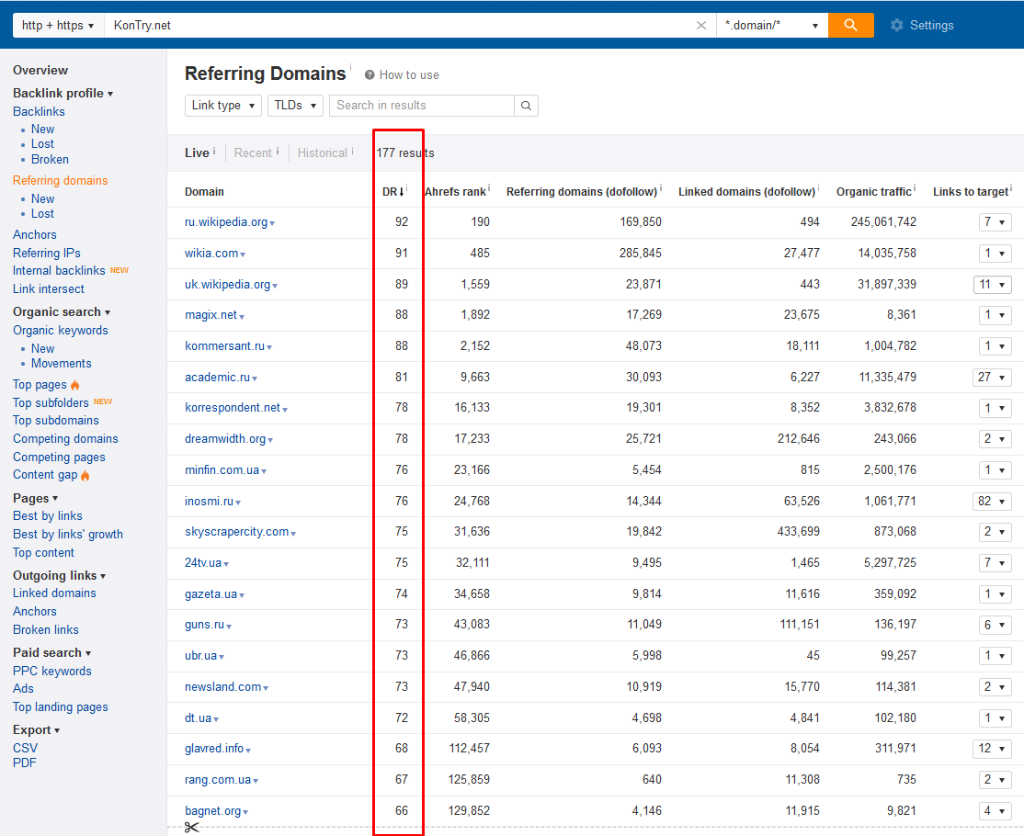Image resolution: width=1024 pixels, height=836 pixels.
Task: Click the Search in results input field
Action: (x=422, y=105)
